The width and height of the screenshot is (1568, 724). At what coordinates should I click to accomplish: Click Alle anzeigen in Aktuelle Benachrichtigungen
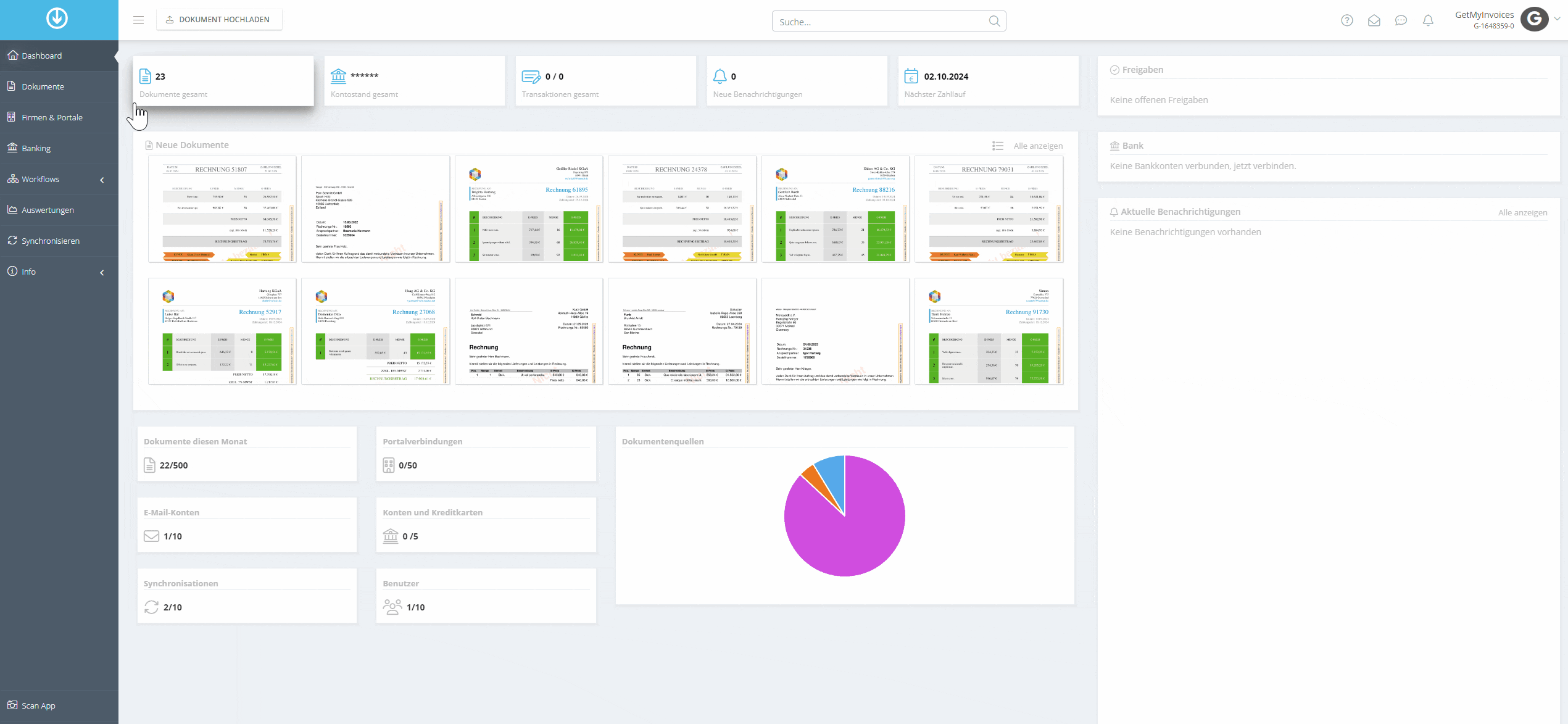tap(1522, 213)
